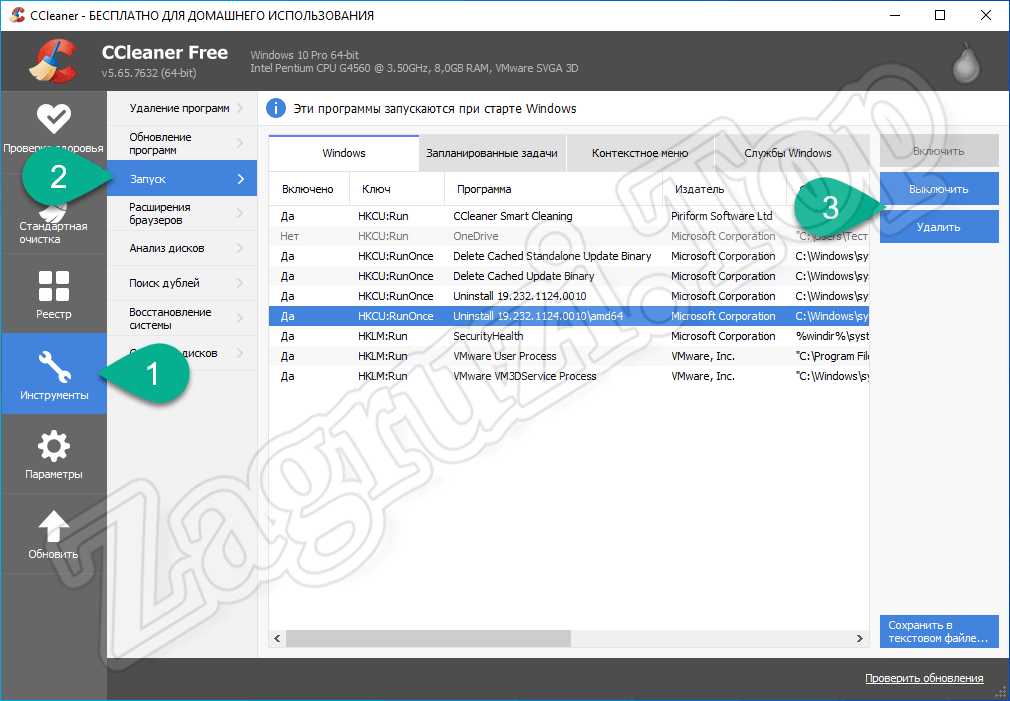Open Расширения браузеров section
This screenshot has height=701, width=1010.
point(182,213)
